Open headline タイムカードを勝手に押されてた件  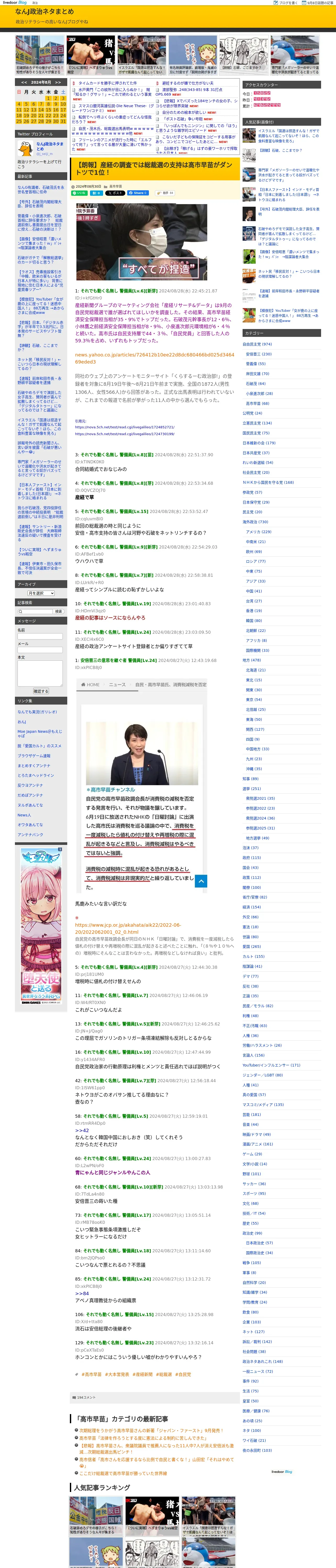107,83
